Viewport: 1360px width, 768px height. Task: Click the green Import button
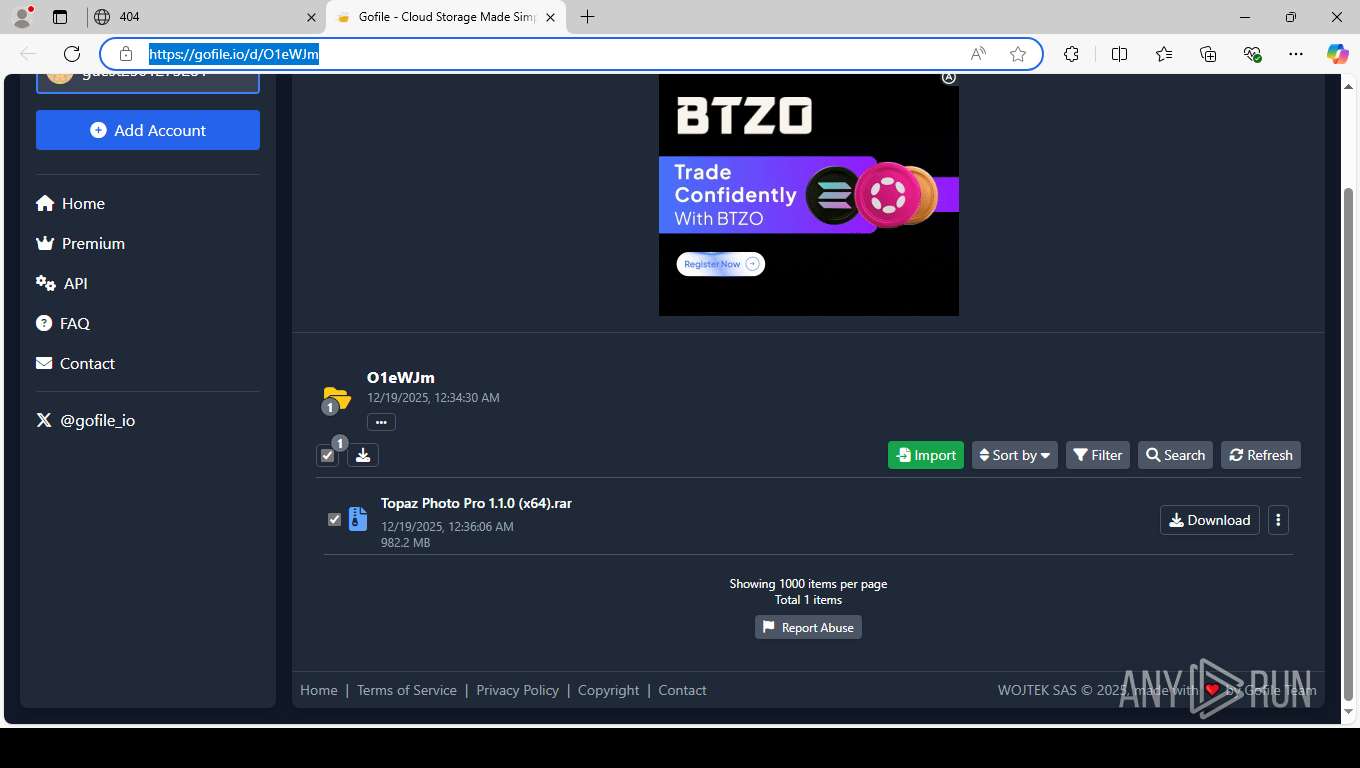click(926, 455)
